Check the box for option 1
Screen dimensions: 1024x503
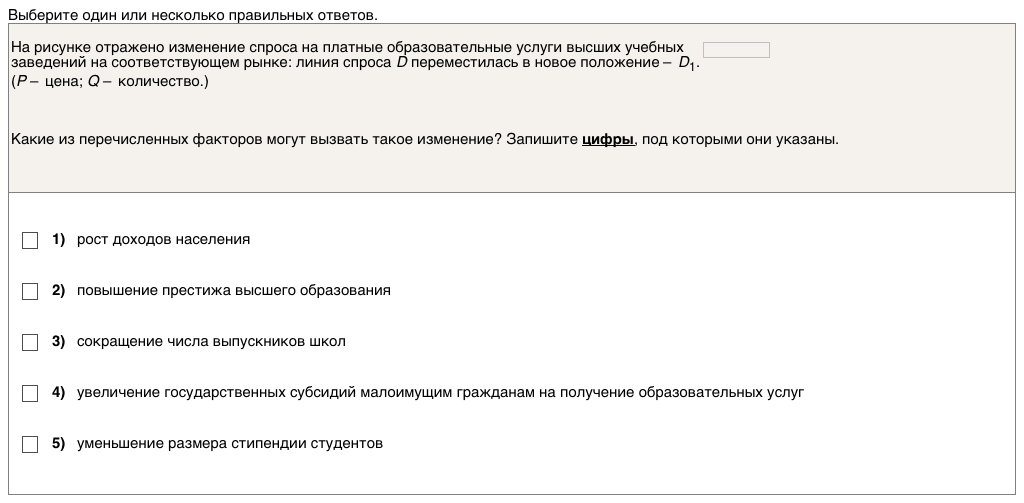[30, 240]
